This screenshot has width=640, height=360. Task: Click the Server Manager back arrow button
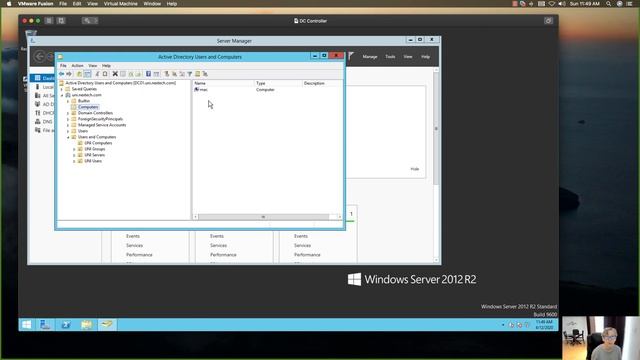(40, 56)
